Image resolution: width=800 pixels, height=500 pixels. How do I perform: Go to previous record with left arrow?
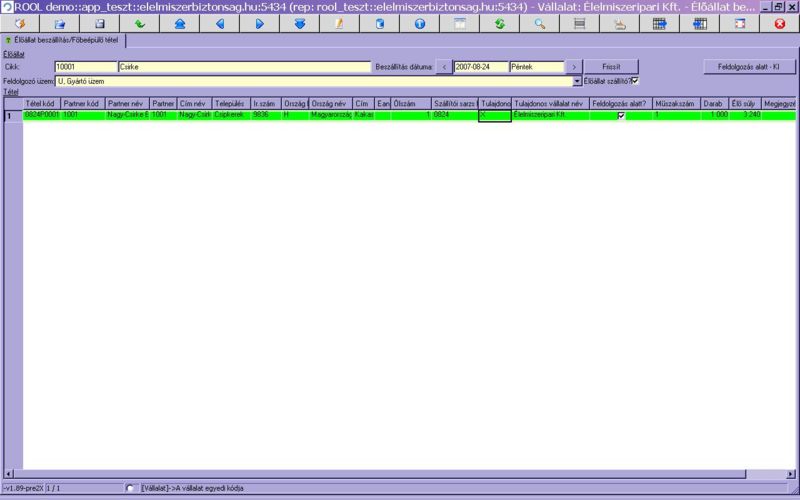pos(219,23)
